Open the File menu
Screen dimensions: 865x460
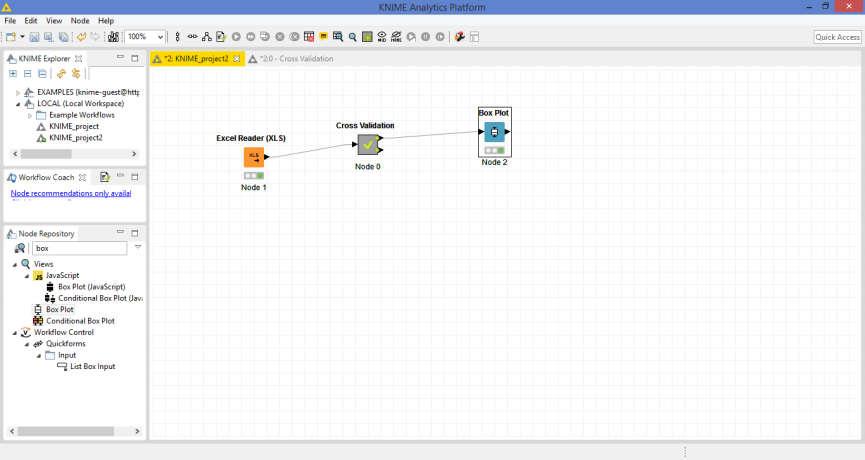tap(10, 20)
